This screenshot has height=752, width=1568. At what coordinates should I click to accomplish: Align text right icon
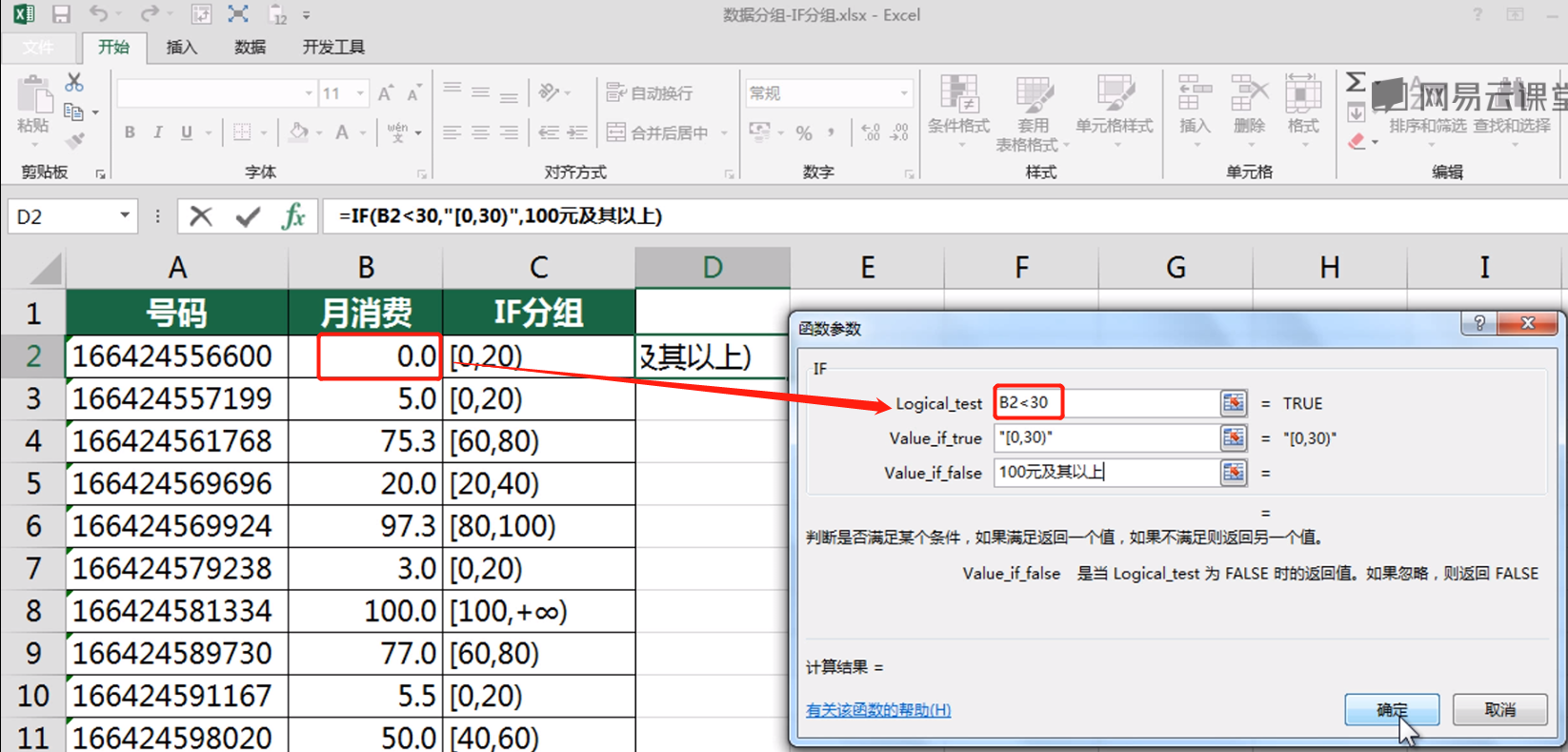(x=510, y=132)
